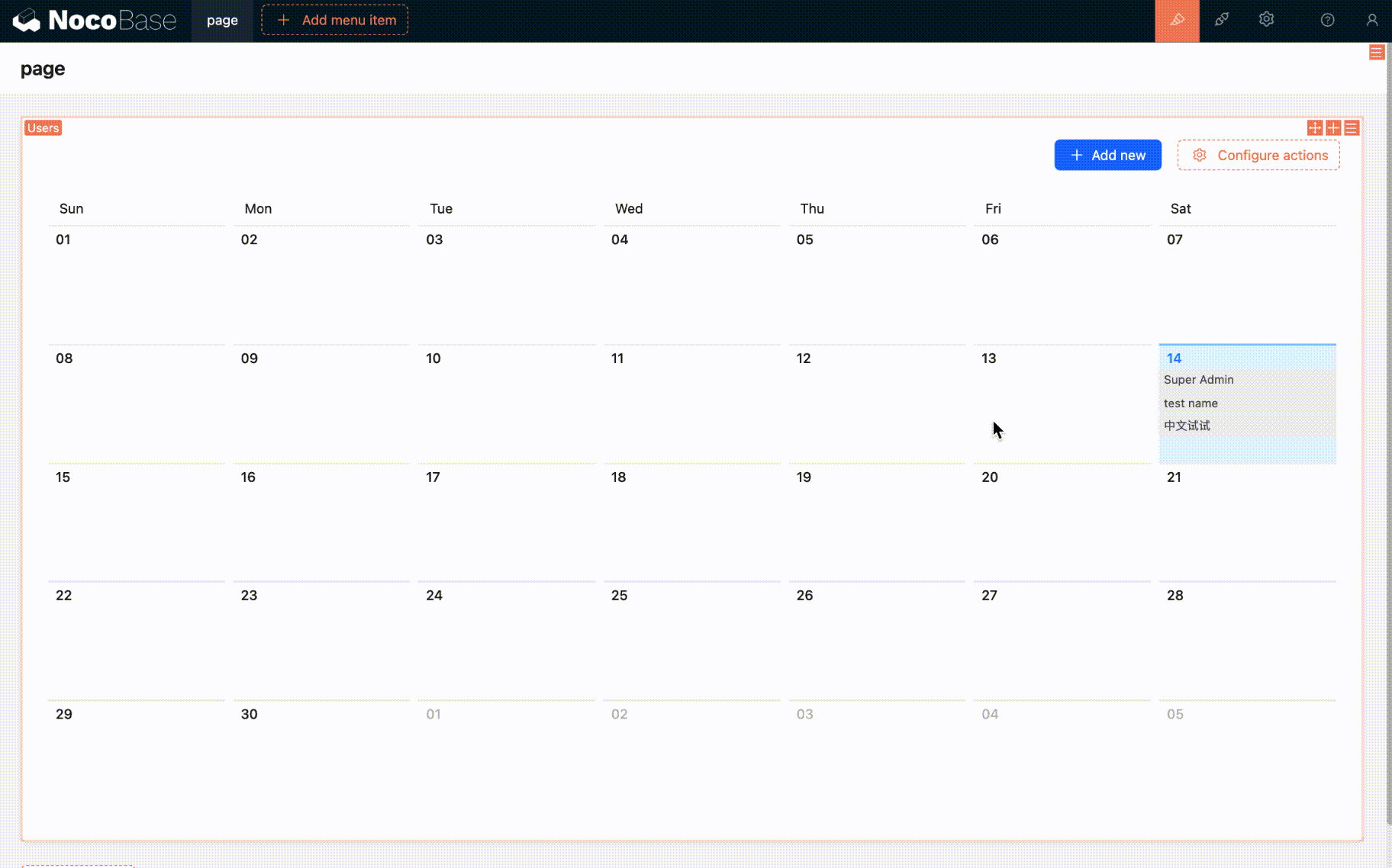Click 'Add menu item' in the top bar
Image resolution: width=1392 pixels, height=868 pixels.
(335, 21)
